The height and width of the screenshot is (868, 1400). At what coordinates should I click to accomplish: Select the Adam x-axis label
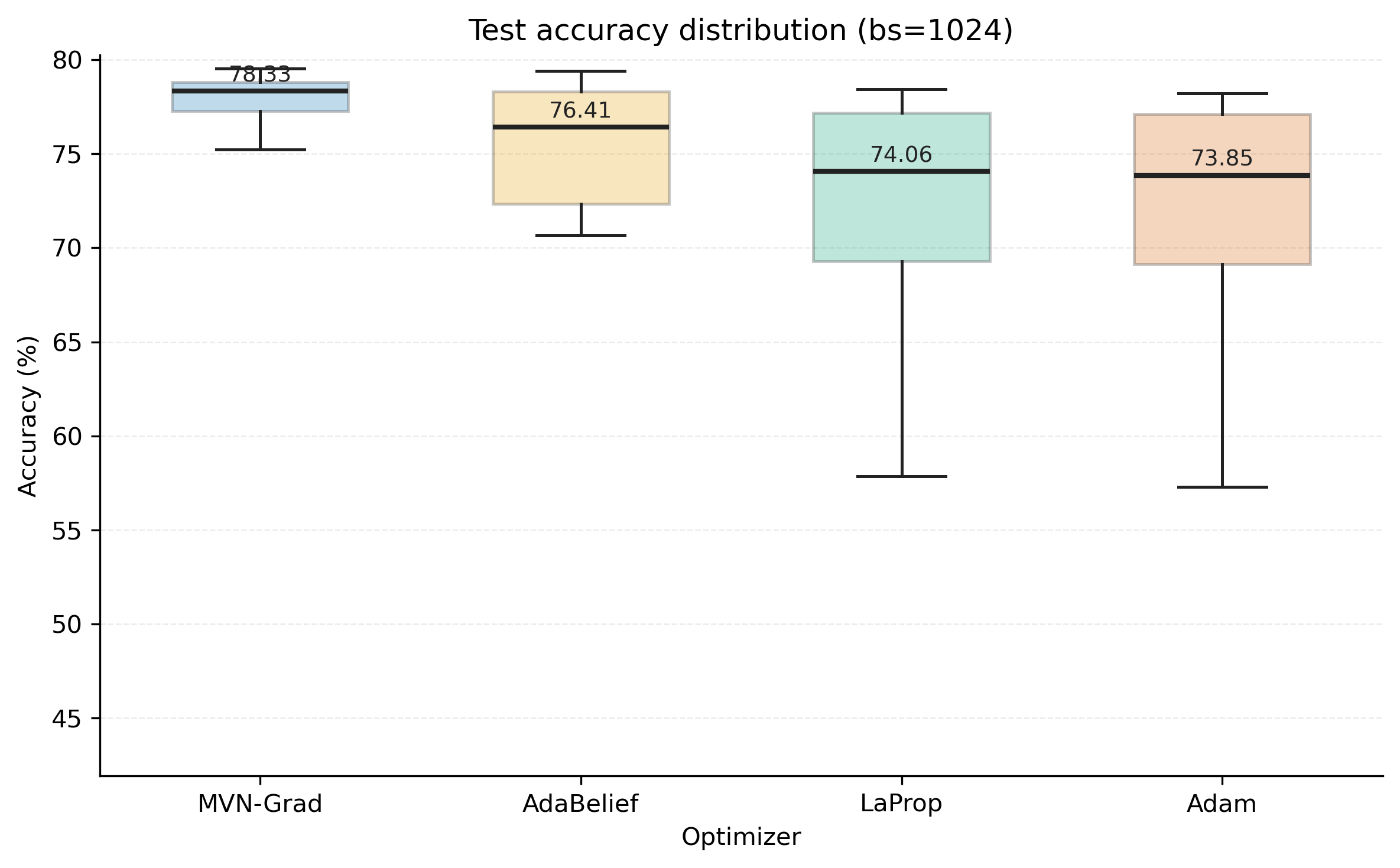pos(1222,804)
